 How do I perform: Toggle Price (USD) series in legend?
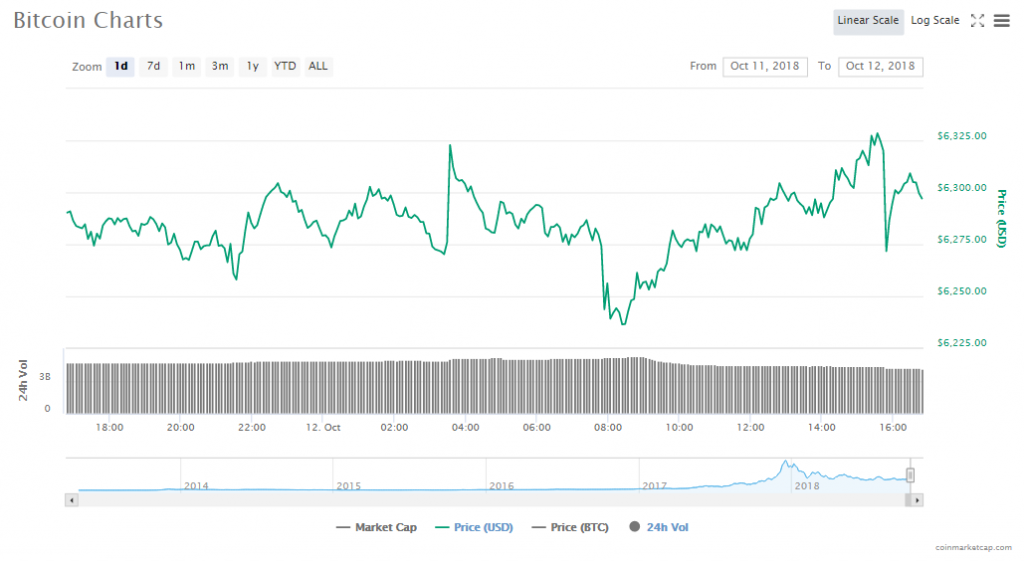pos(474,527)
